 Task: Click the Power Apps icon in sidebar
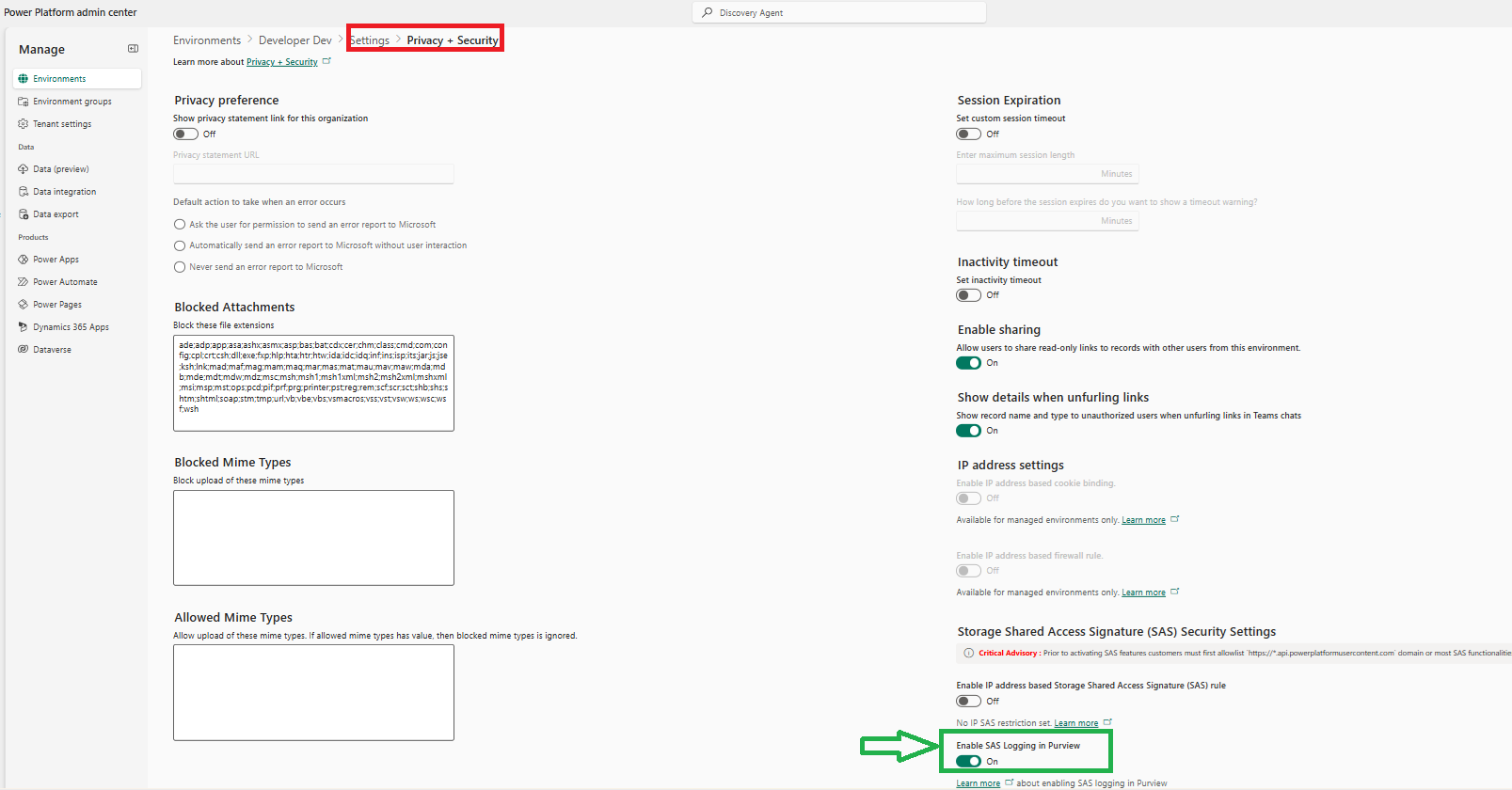coord(24,260)
